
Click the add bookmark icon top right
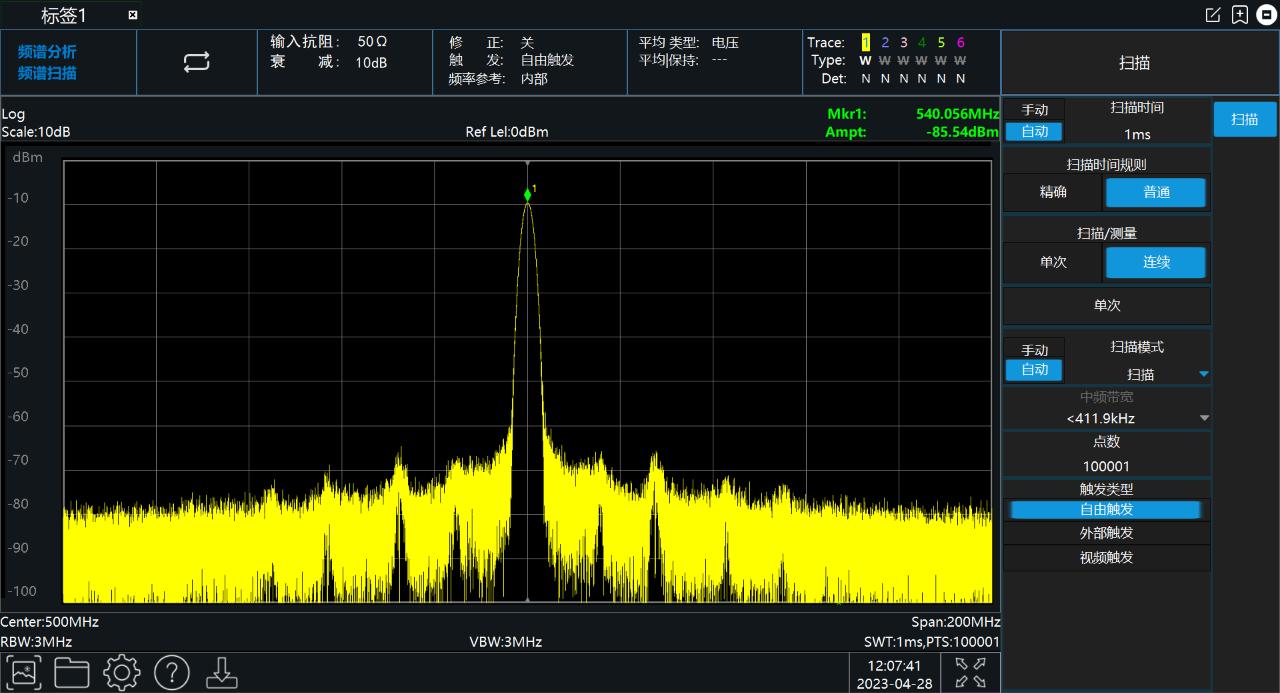1240,14
